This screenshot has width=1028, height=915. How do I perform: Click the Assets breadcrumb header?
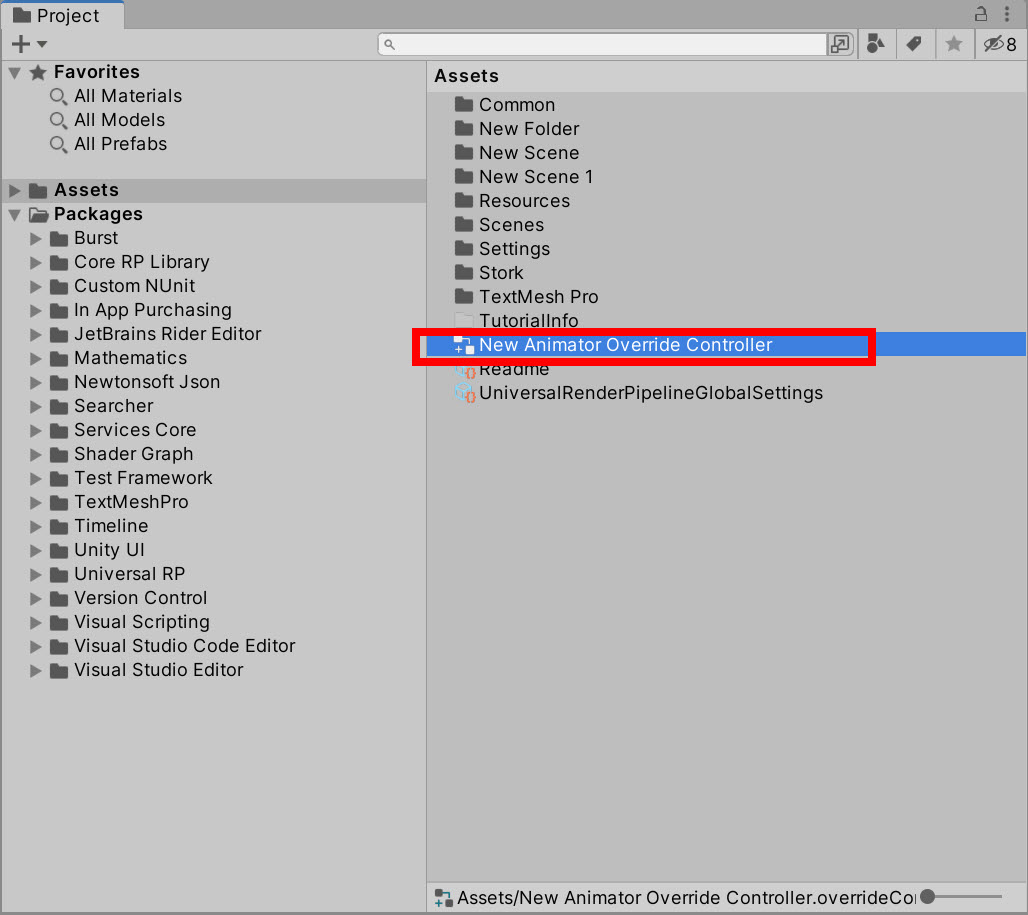coord(466,76)
